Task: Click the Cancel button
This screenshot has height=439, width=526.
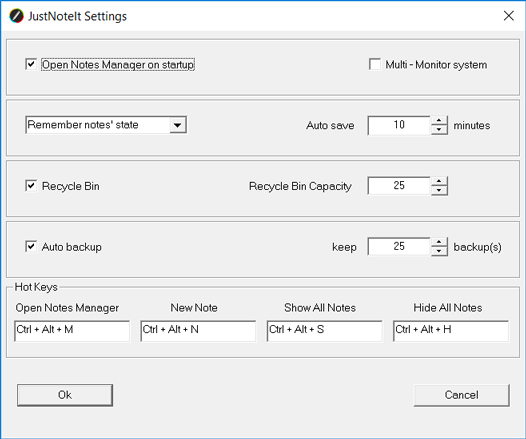Action: tap(462, 395)
